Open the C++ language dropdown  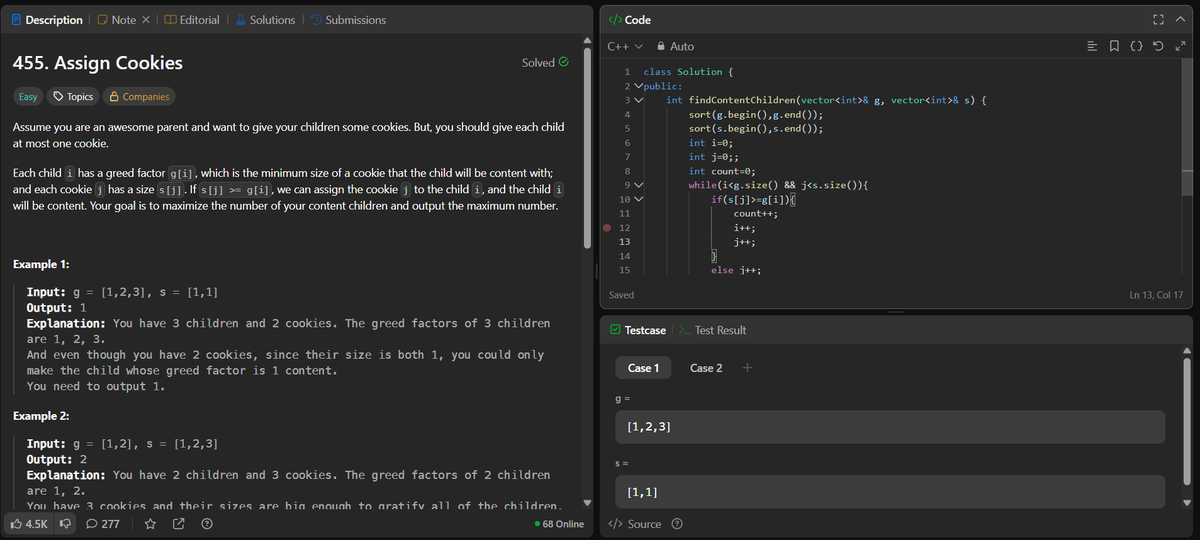click(x=624, y=46)
